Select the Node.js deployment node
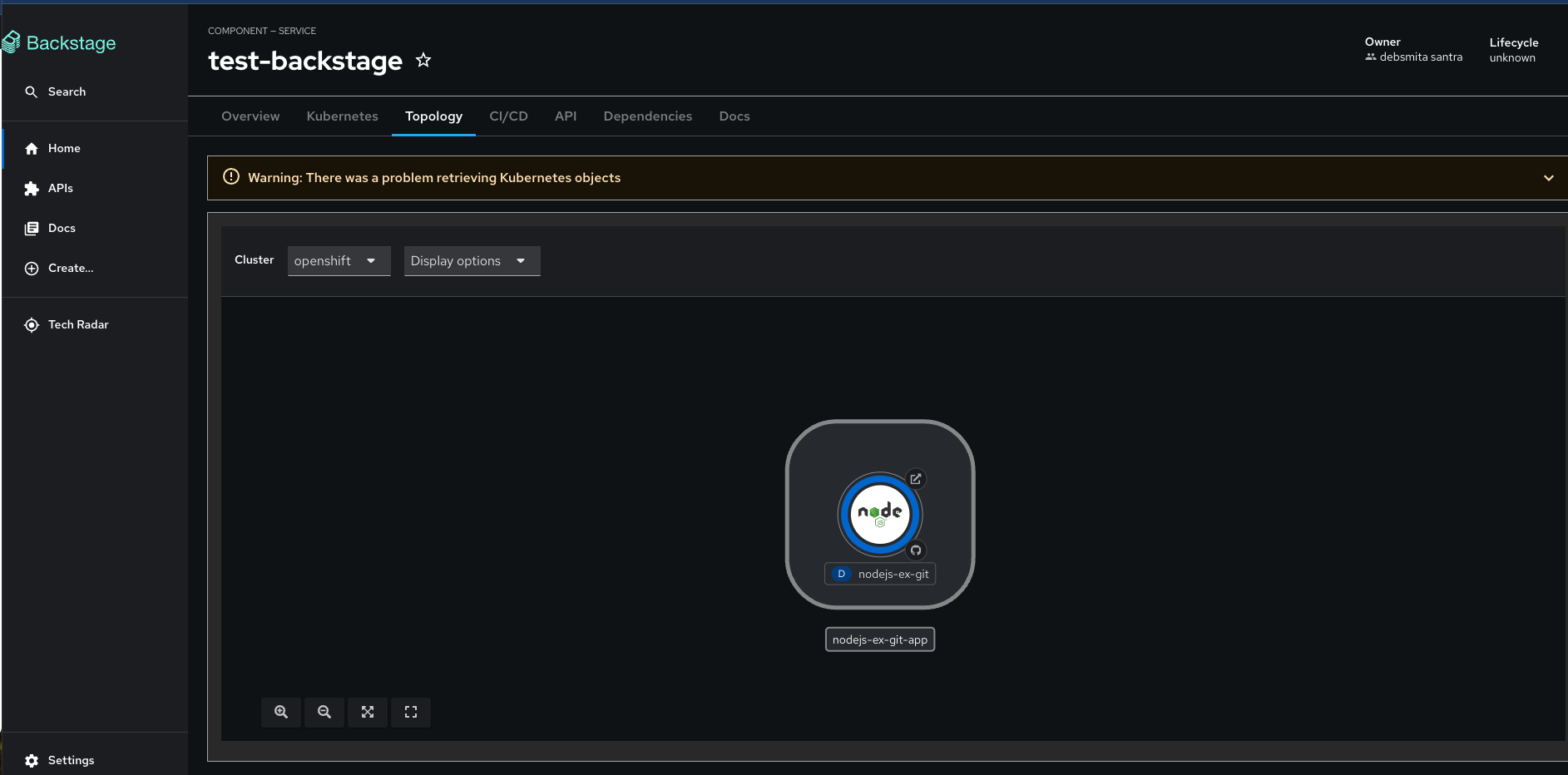This screenshot has height=775, width=1568. click(x=880, y=514)
